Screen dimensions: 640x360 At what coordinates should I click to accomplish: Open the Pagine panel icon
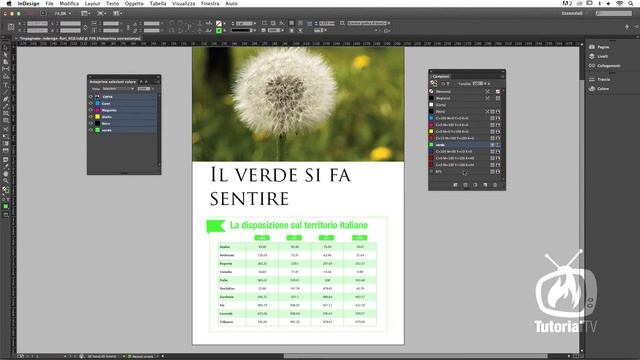point(600,47)
